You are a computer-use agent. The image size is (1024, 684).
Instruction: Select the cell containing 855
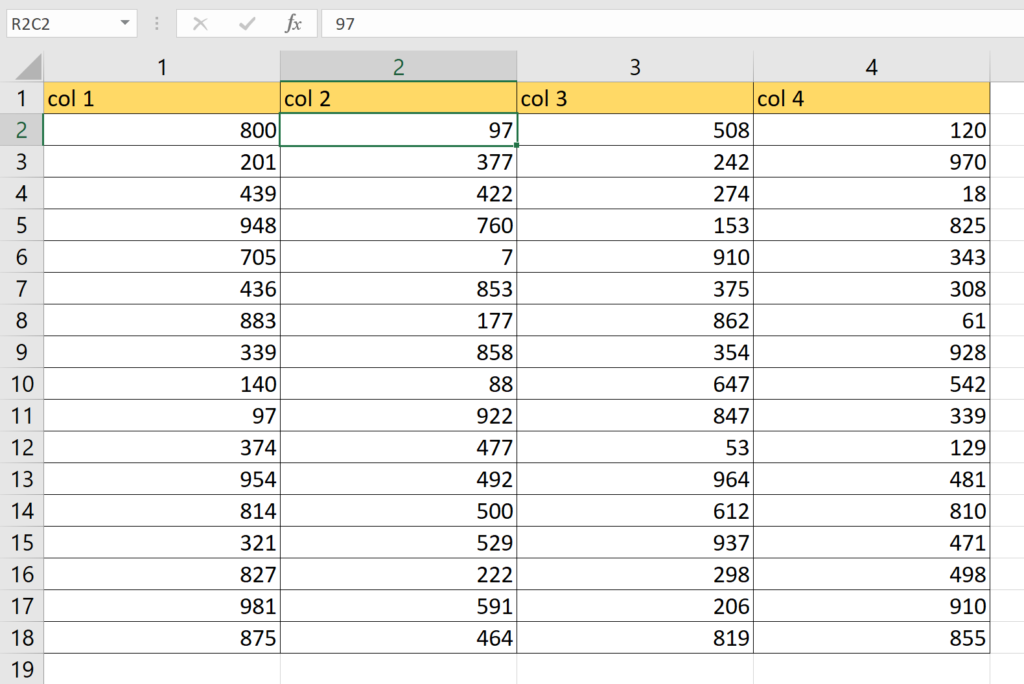pos(871,638)
